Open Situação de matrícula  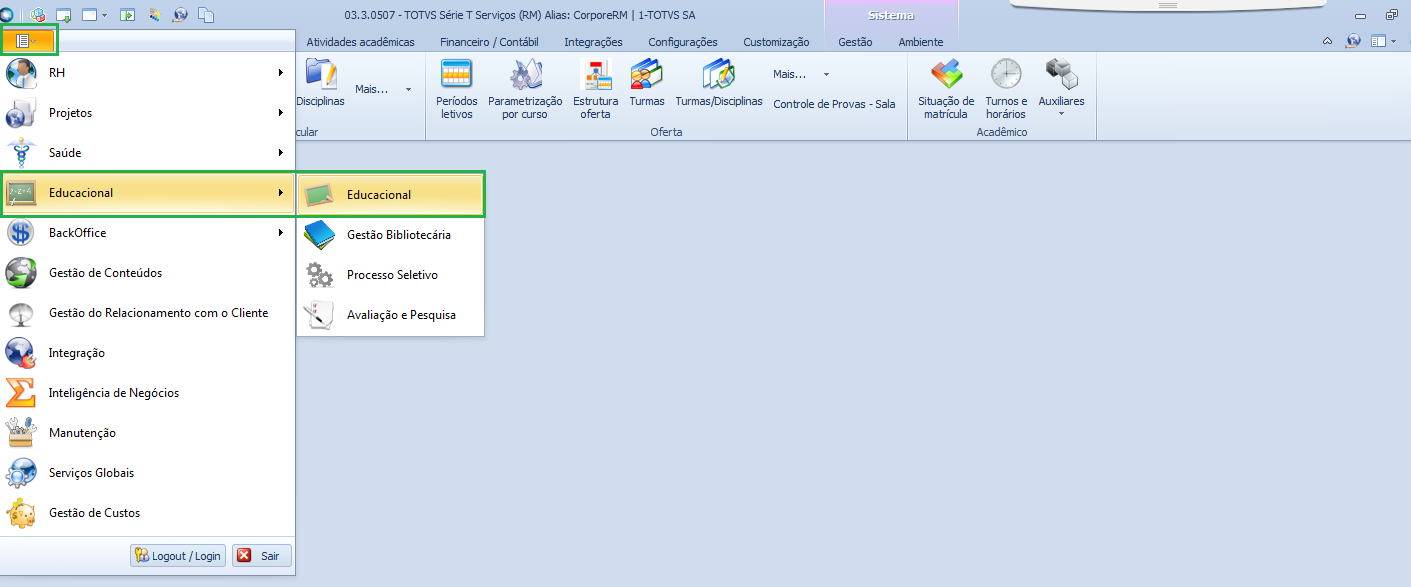[x=946, y=89]
